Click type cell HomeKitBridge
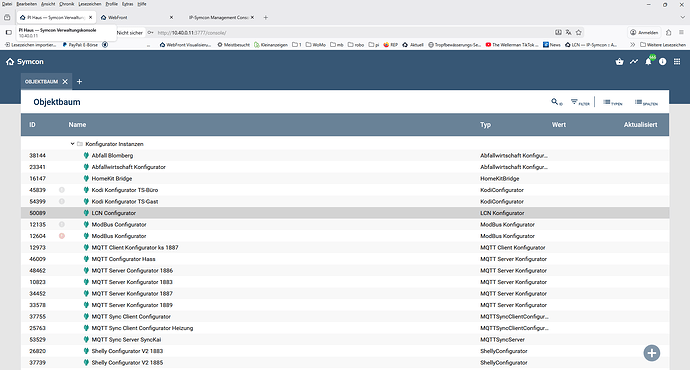 click(x=499, y=179)
